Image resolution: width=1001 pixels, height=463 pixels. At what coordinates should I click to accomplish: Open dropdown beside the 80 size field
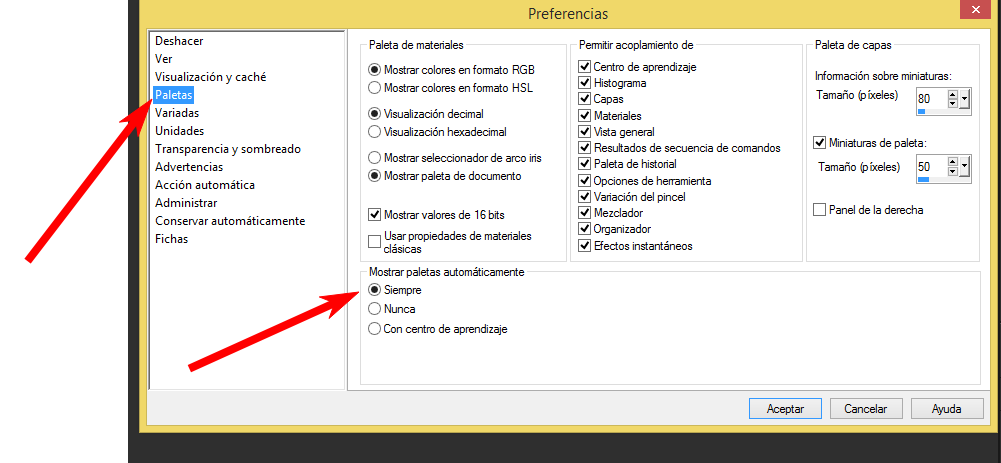(x=965, y=99)
